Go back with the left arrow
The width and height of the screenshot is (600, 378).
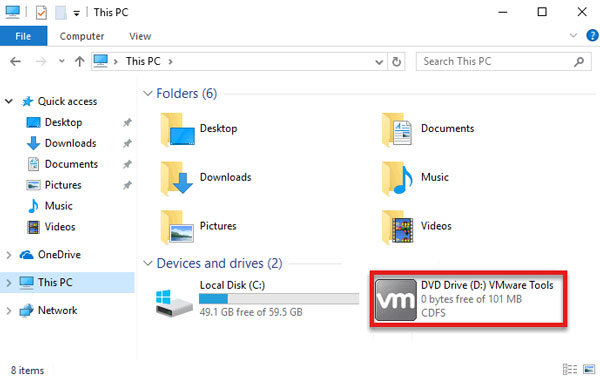pyautogui.click(x=15, y=61)
